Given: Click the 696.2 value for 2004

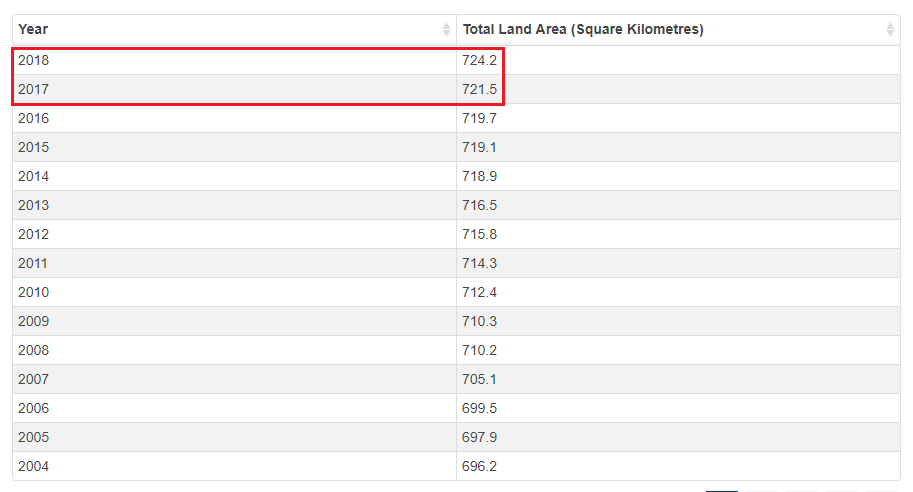Looking at the screenshot, I should pyautogui.click(x=480, y=466).
